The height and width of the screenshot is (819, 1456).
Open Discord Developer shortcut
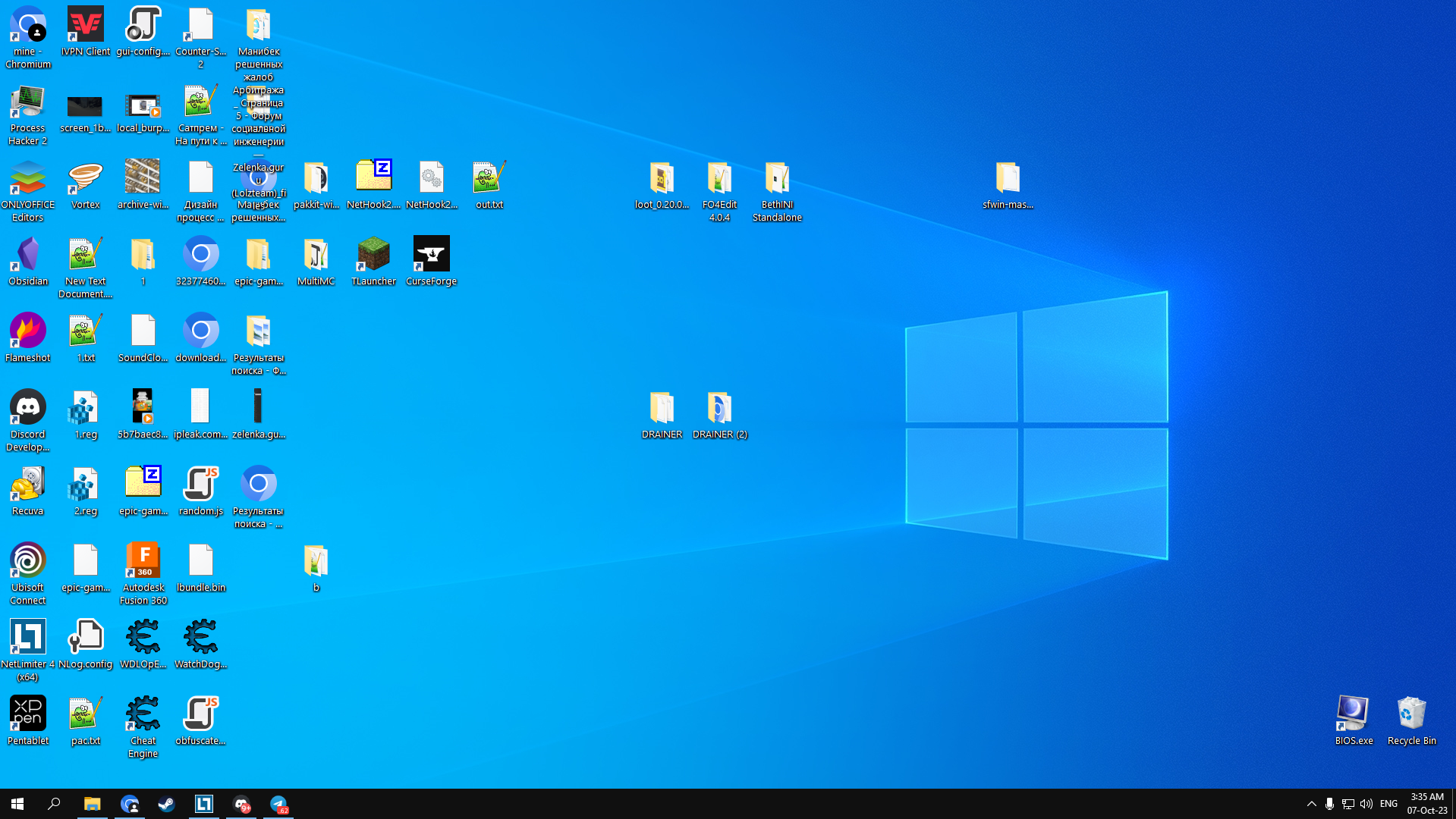click(28, 422)
